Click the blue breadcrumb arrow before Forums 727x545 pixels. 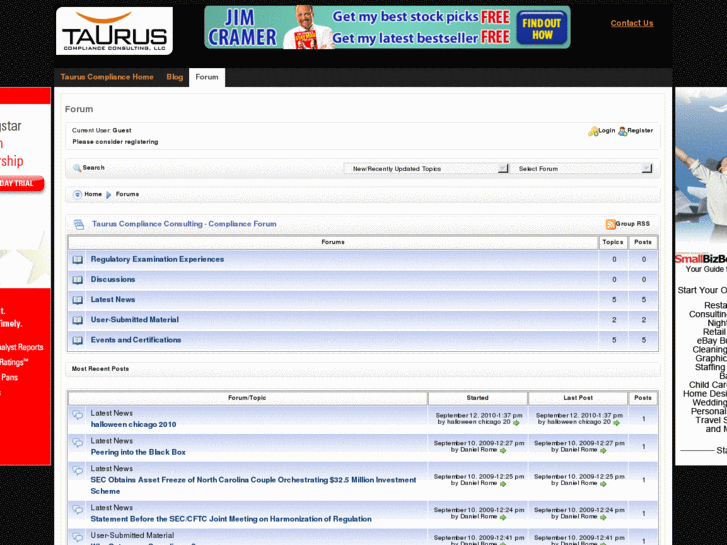[108, 195]
